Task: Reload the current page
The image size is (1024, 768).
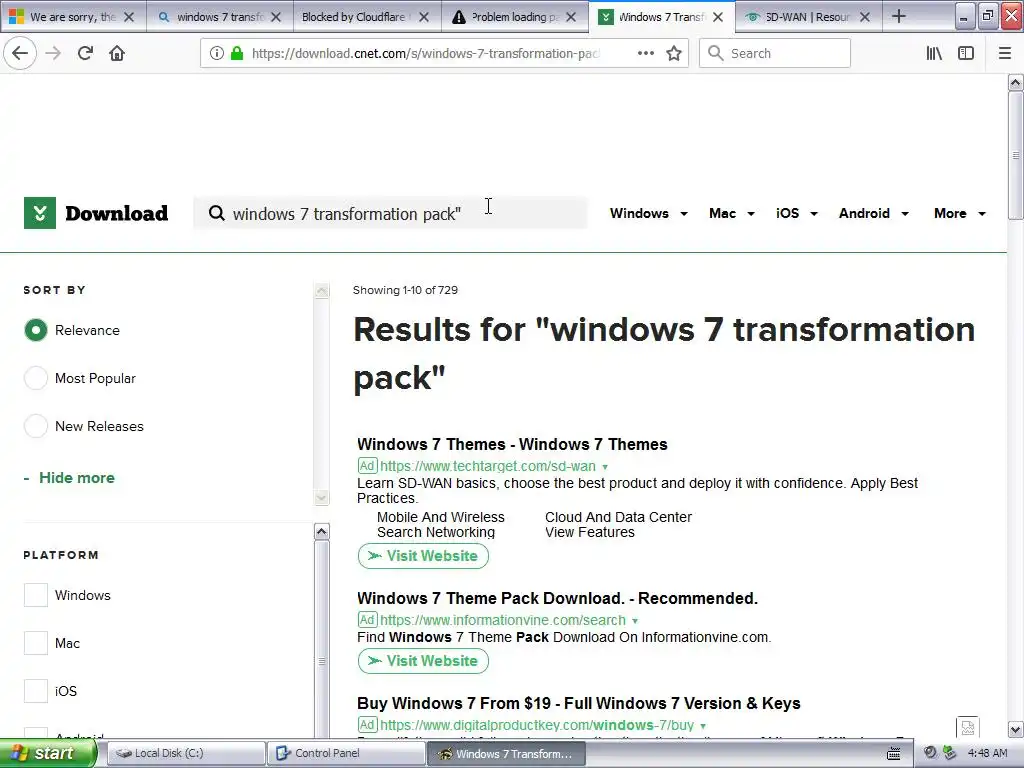Action: [85, 53]
